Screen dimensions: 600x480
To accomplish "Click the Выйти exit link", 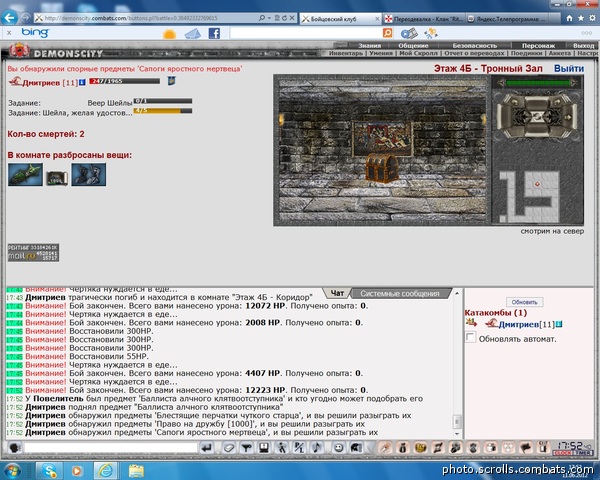I will [x=569, y=69].
